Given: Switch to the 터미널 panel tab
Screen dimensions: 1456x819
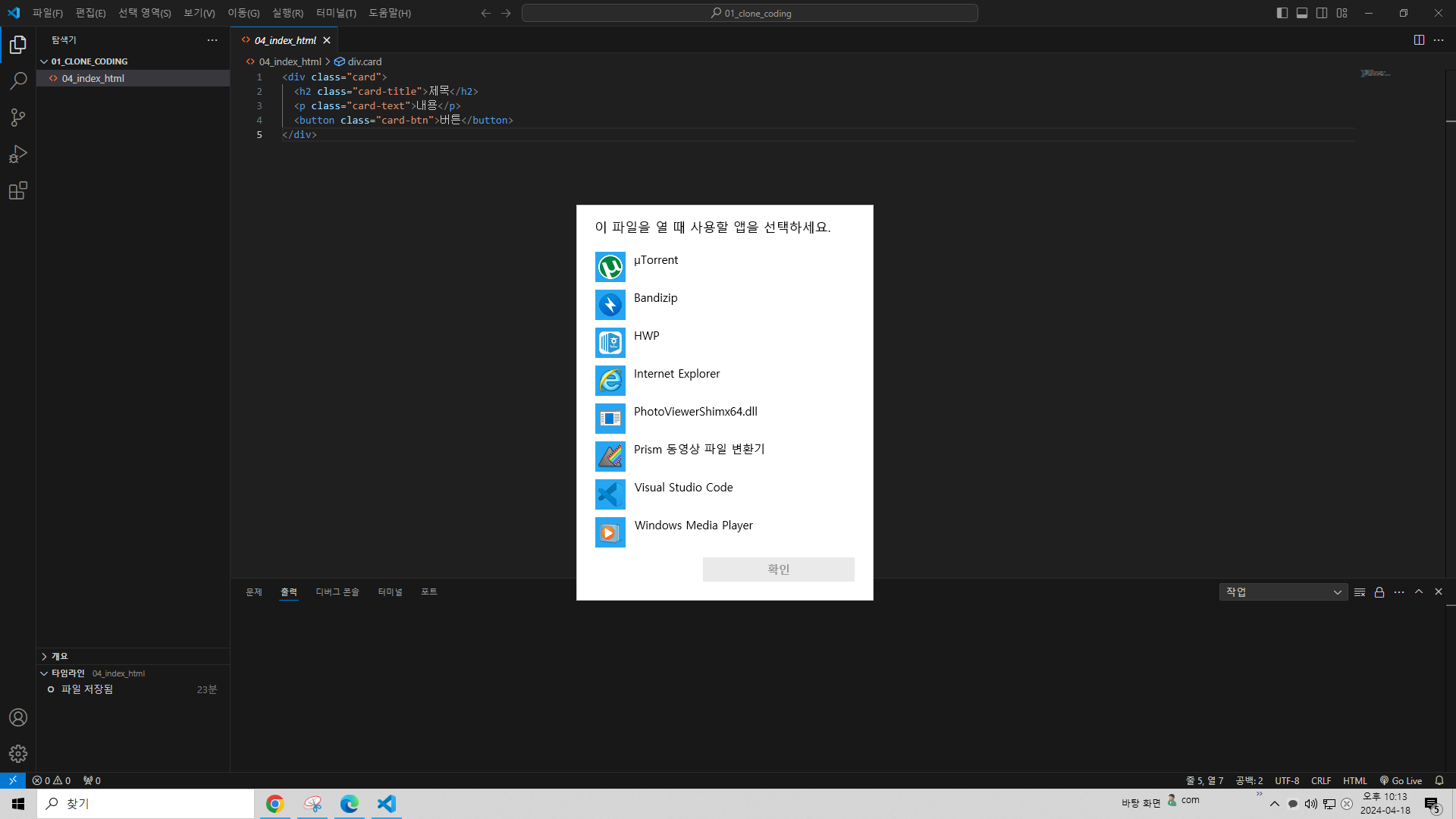Looking at the screenshot, I should pyautogui.click(x=390, y=592).
